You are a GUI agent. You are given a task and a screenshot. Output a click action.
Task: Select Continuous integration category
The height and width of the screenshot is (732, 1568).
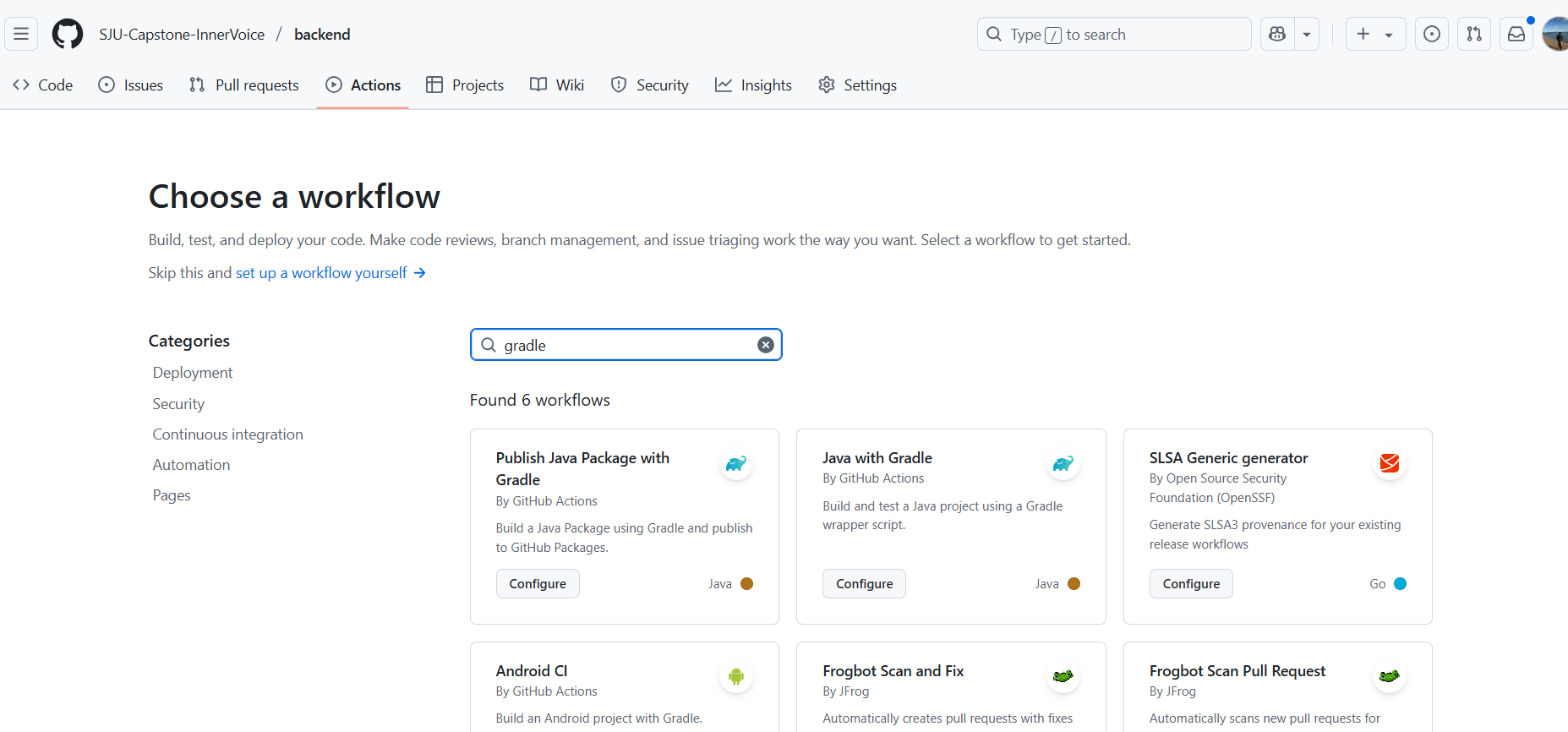pos(227,434)
